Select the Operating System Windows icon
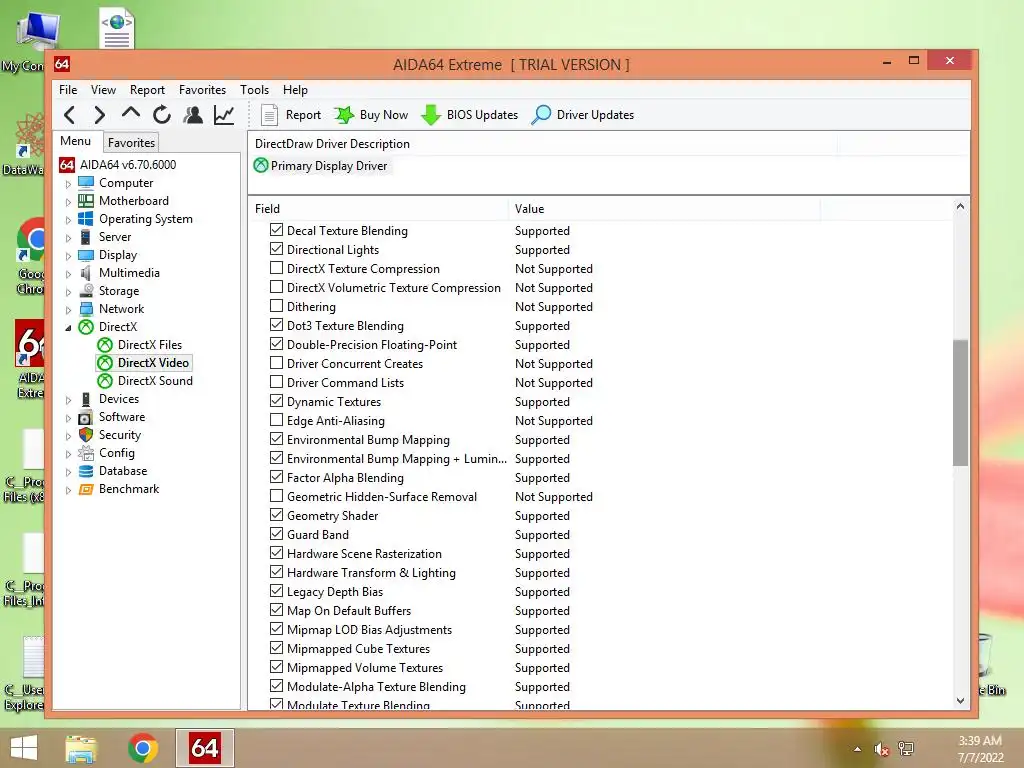This screenshot has height=768, width=1024. pyautogui.click(x=86, y=219)
